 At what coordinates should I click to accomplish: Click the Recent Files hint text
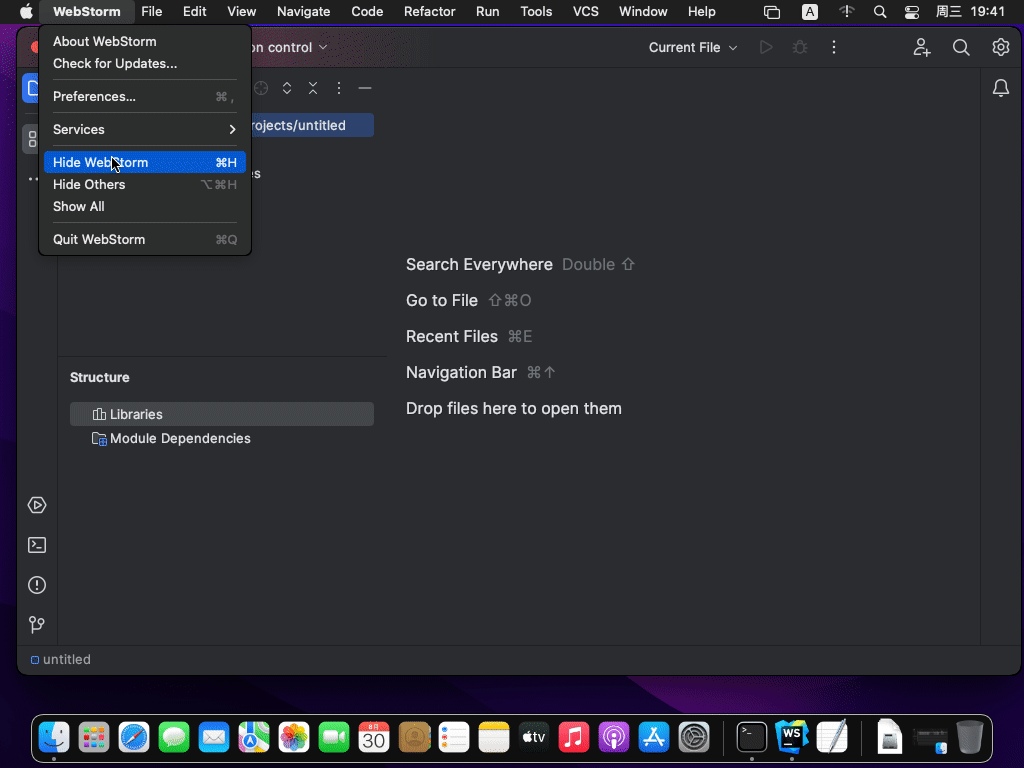pos(452,336)
